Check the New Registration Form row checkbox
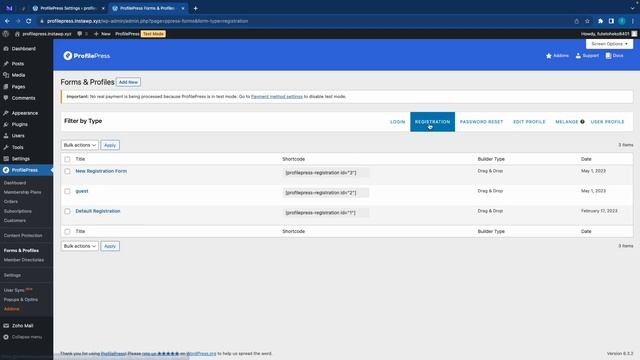Viewport: 640px width, 360px height. 67,171
